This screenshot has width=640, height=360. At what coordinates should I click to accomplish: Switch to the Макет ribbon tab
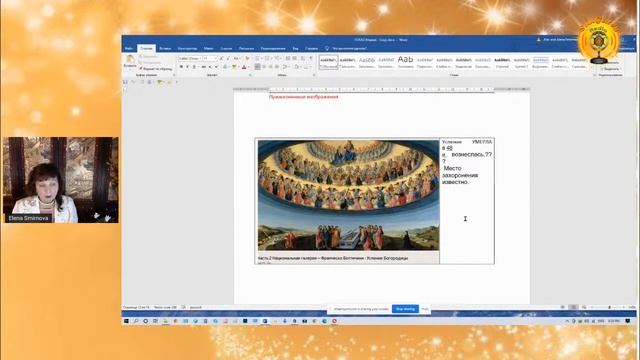pyautogui.click(x=208, y=48)
